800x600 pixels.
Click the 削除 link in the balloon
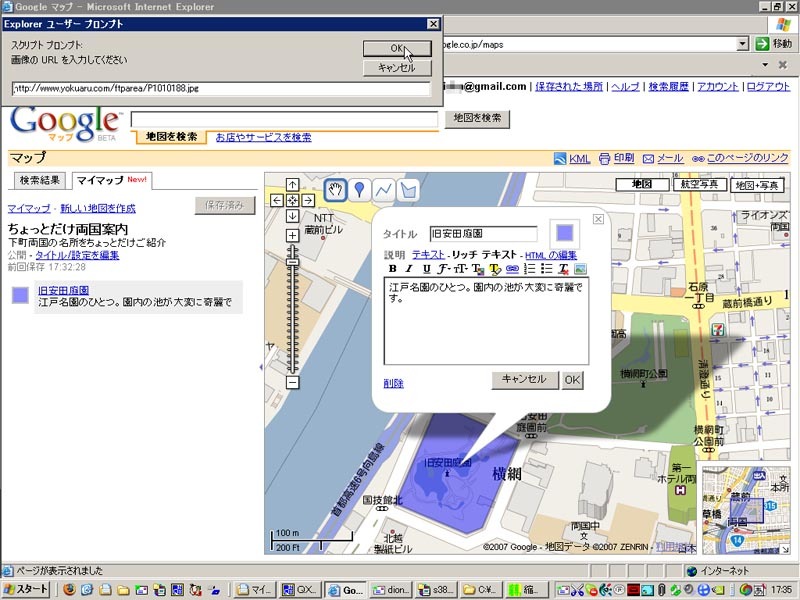click(x=393, y=383)
